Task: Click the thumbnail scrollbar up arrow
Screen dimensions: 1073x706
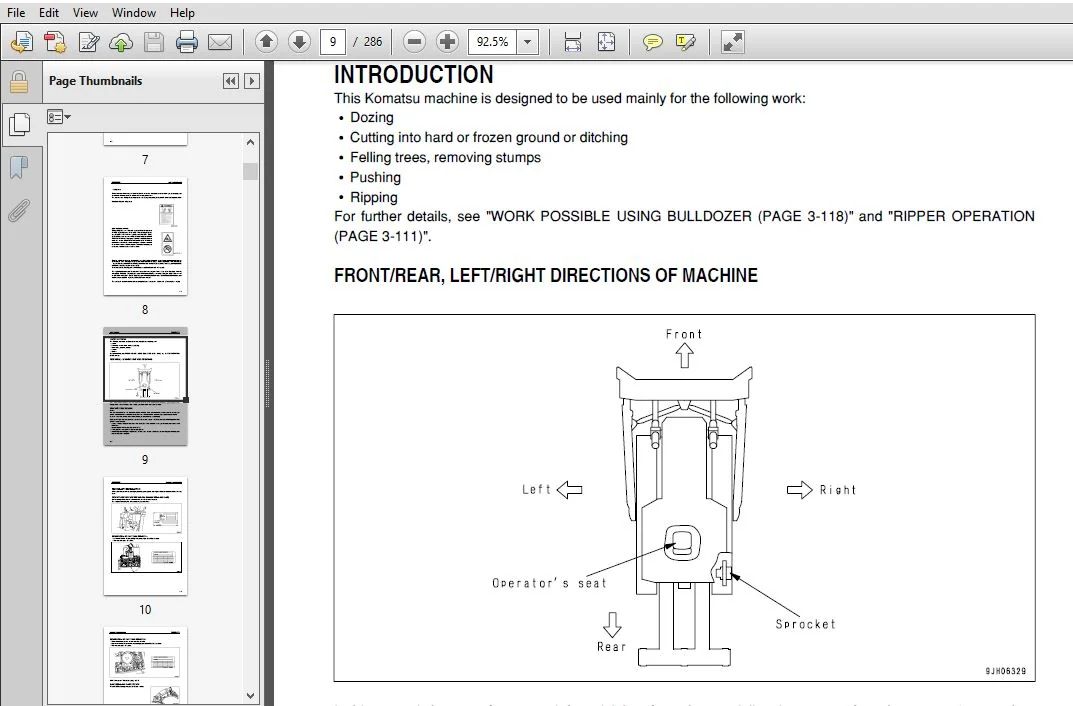Action: click(x=250, y=142)
